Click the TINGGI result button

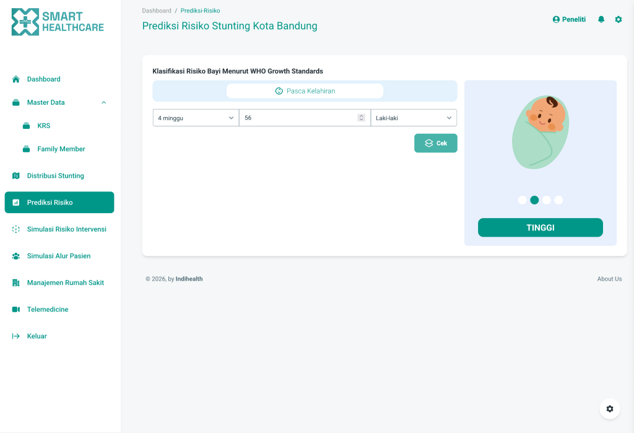[x=540, y=228]
